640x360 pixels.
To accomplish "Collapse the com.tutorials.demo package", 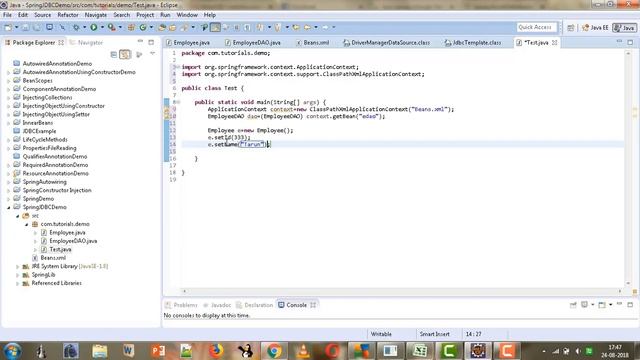I will click(x=27, y=224).
